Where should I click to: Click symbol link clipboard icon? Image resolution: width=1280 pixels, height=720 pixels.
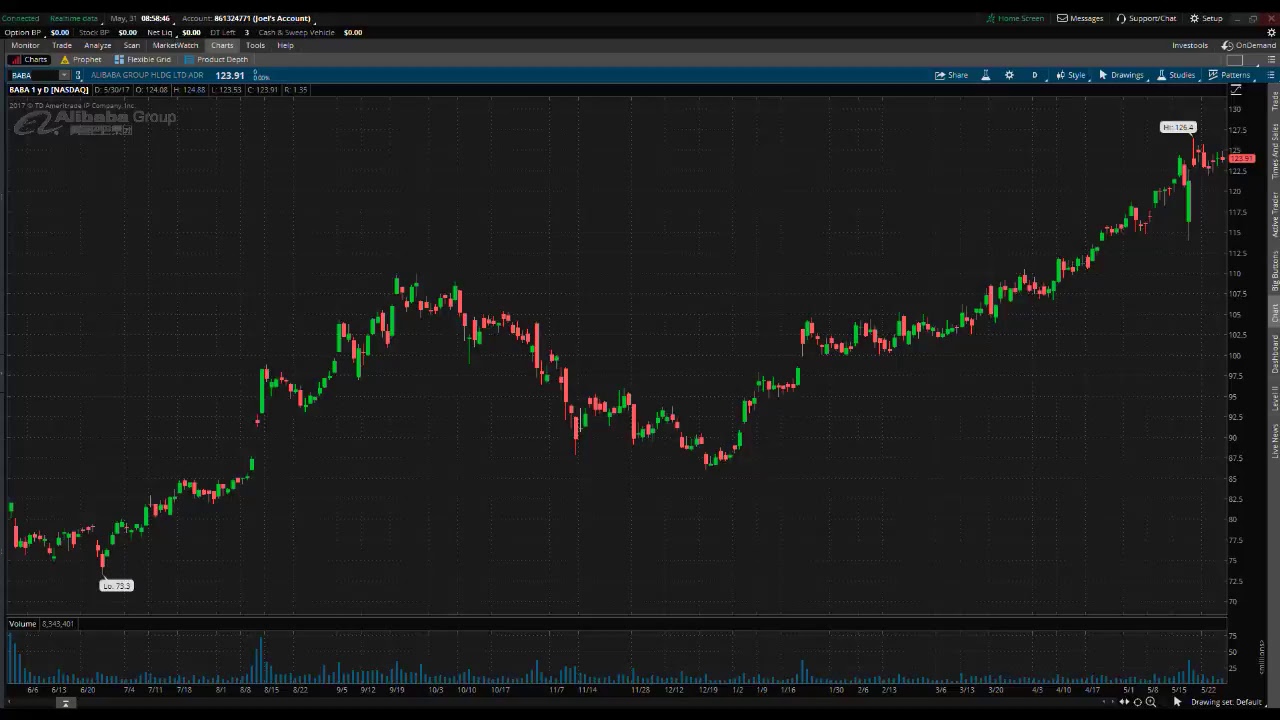coord(78,75)
